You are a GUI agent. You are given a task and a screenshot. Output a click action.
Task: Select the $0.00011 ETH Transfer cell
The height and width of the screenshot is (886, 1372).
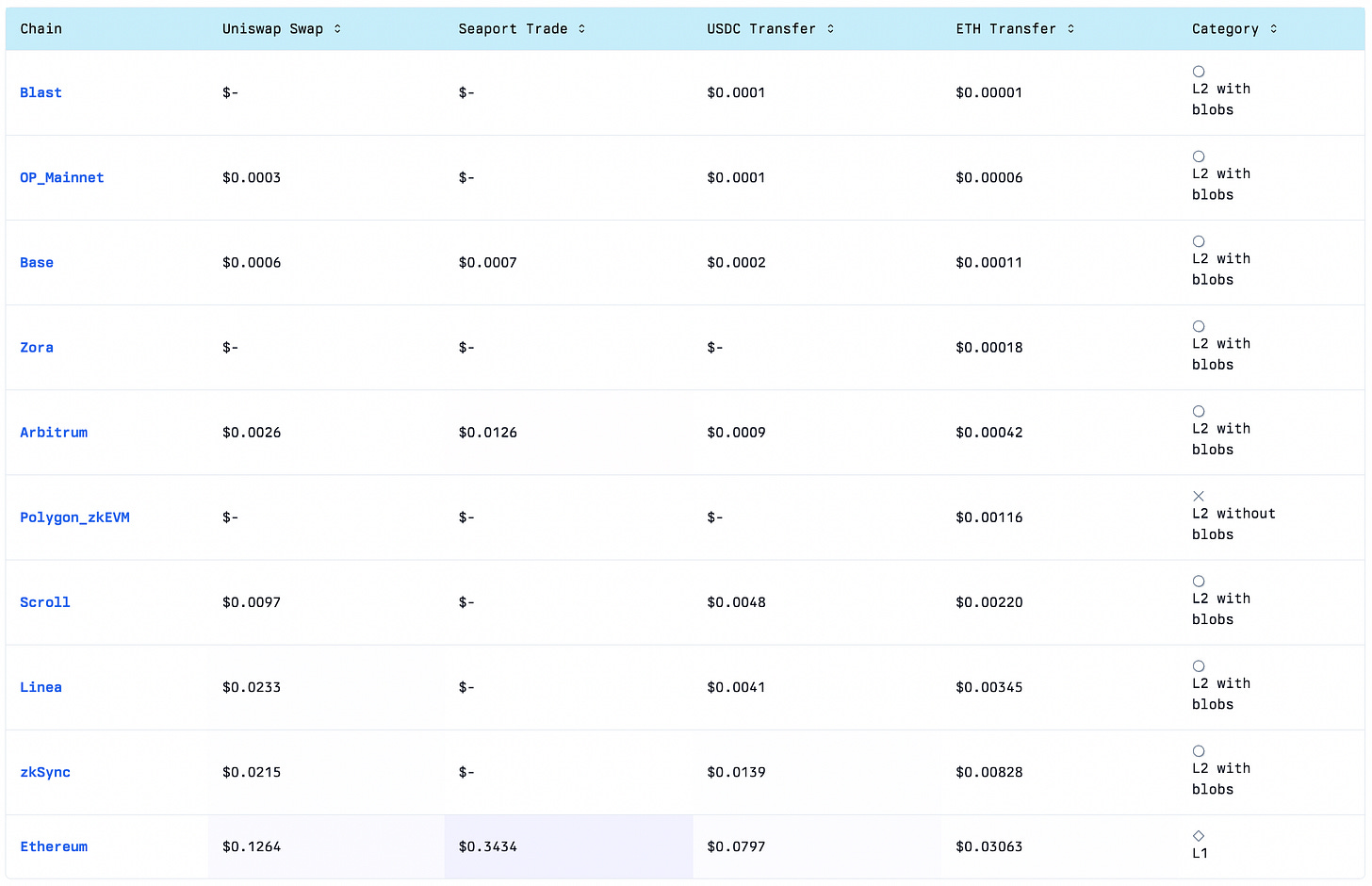[x=1060, y=262]
